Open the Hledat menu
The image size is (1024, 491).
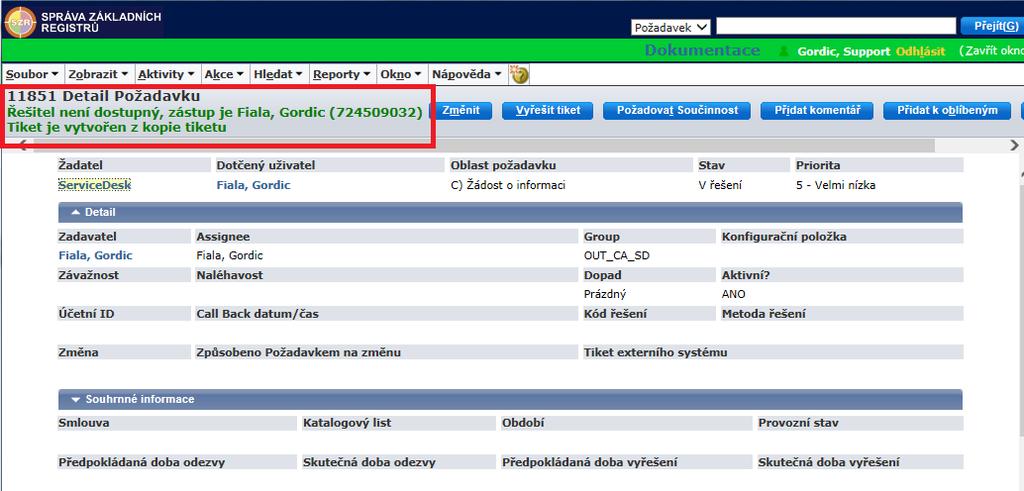(x=278, y=74)
